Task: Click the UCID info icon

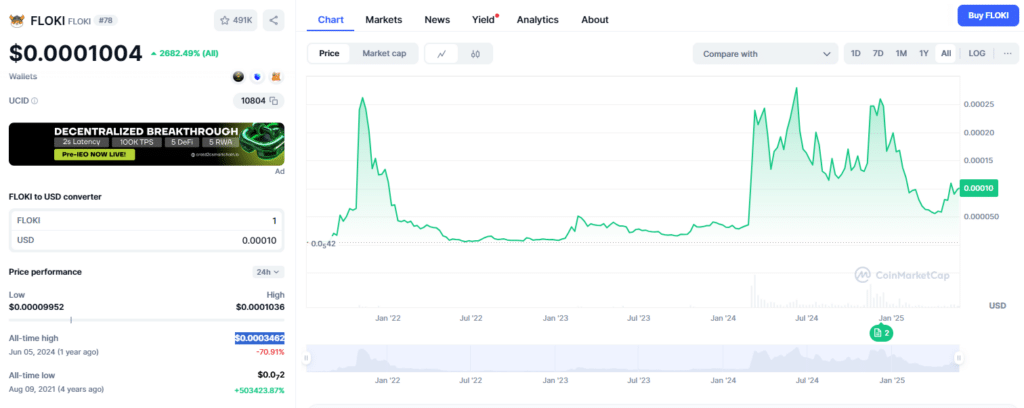Action: (x=35, y=101)
